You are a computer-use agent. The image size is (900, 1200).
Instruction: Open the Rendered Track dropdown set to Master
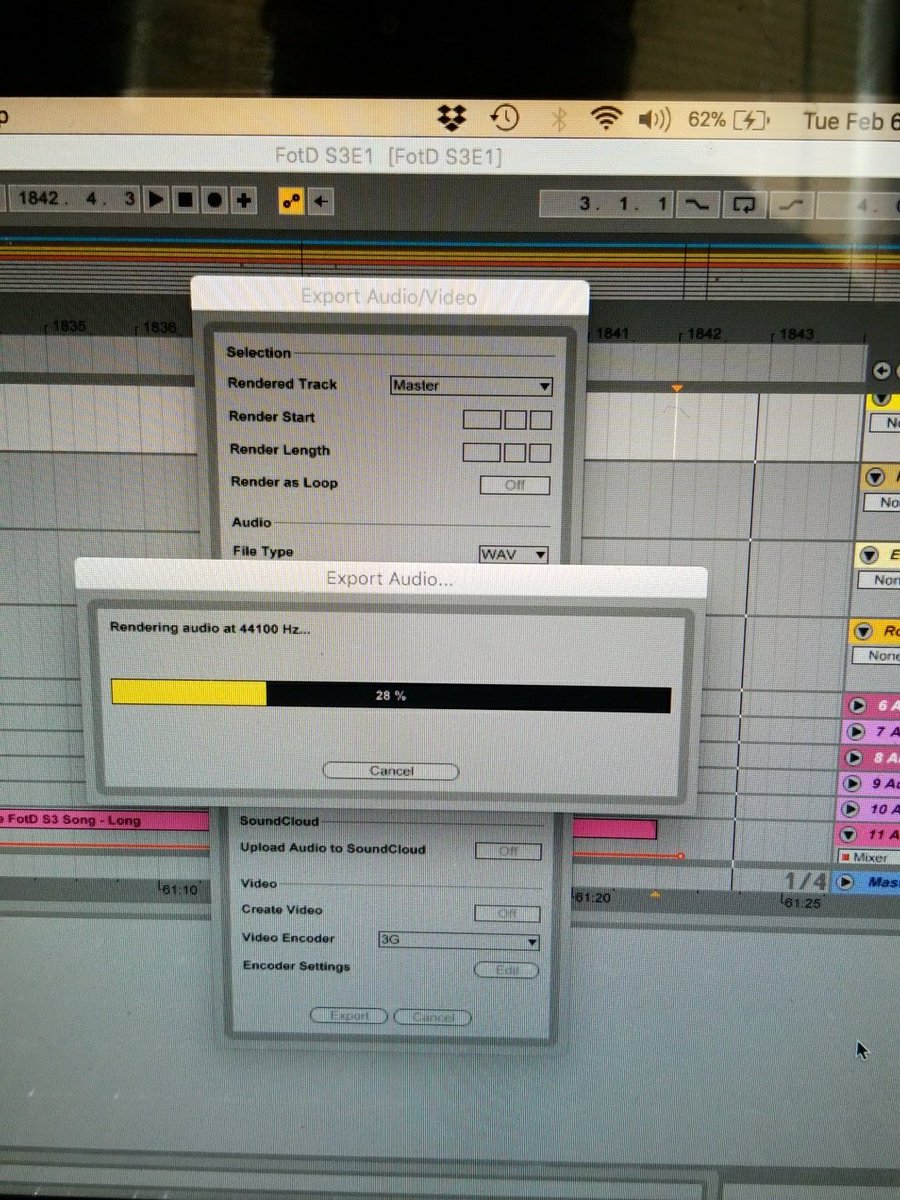[470, 385]
